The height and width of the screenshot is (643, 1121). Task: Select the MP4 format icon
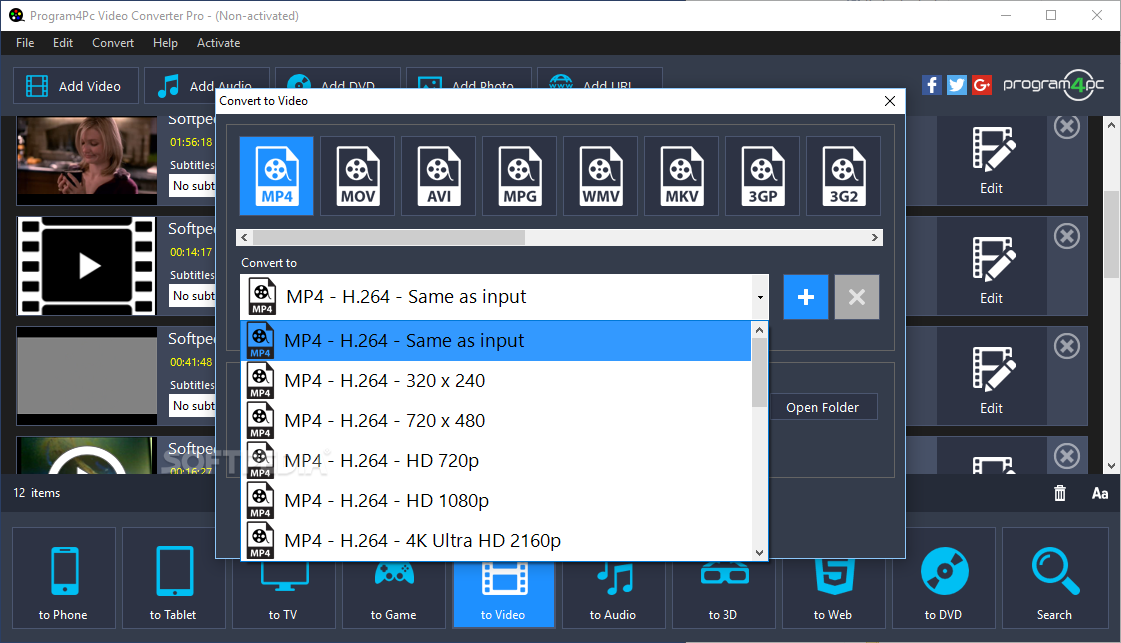tap(276, 176)
